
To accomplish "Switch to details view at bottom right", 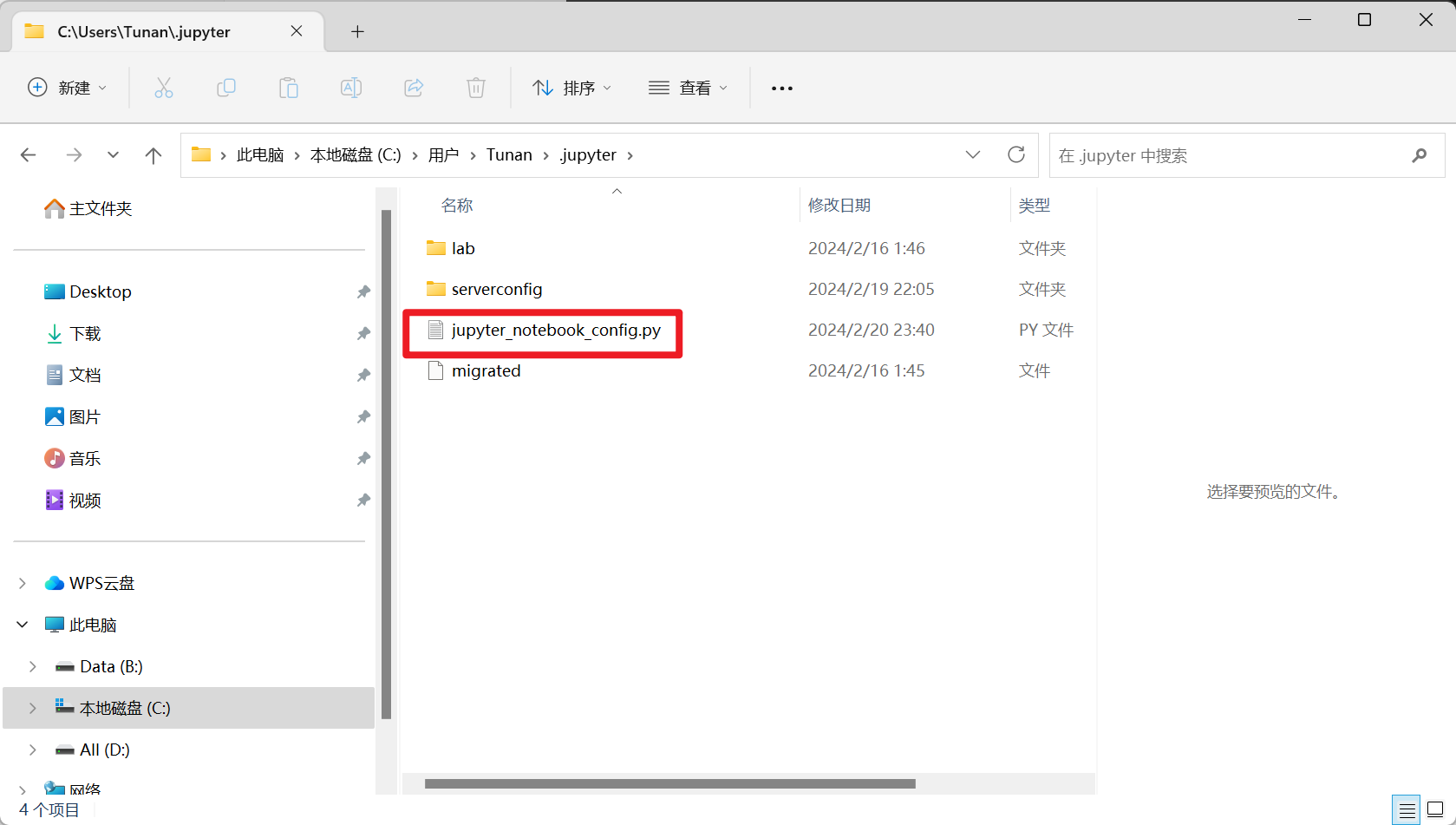I will tap(1405, 809).
